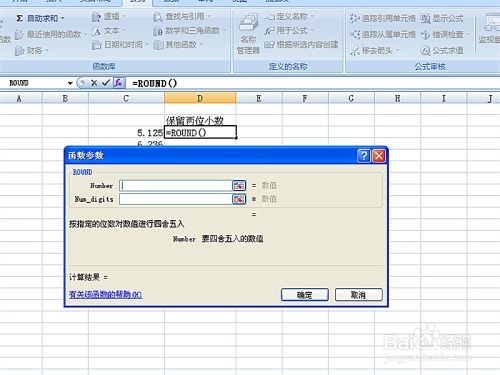Select column G header
The width and height of the screenshot is (500, 375).
click(x=351, y=98)
